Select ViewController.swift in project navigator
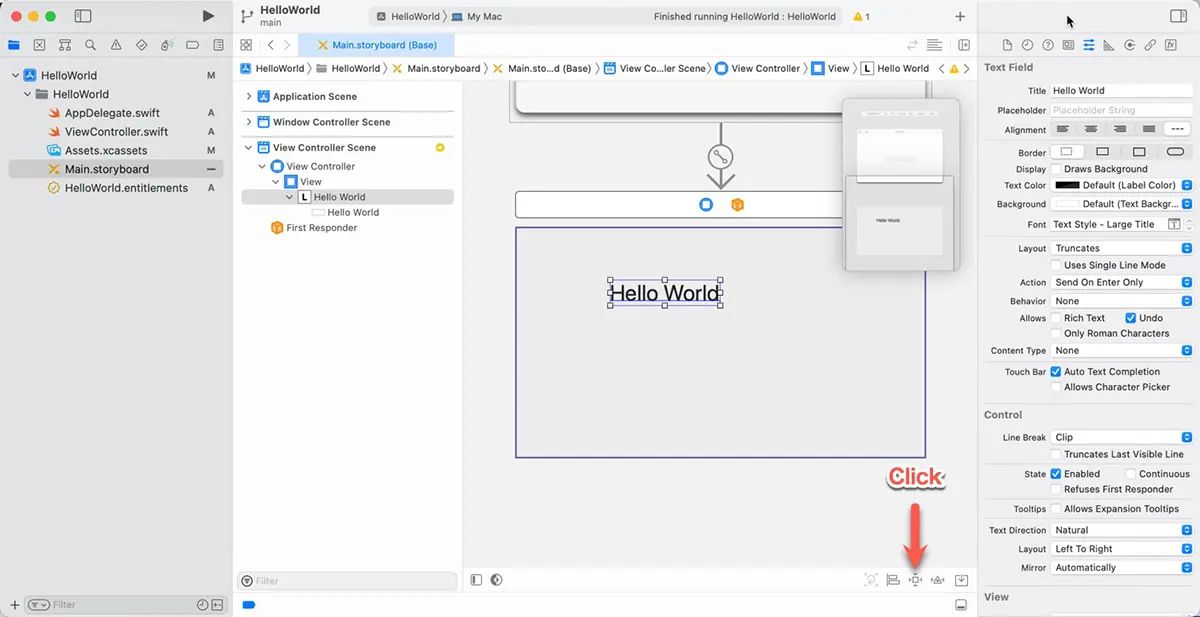Image resolution: width=1200 pixels, height=617 pixels. tap(116, 132)
